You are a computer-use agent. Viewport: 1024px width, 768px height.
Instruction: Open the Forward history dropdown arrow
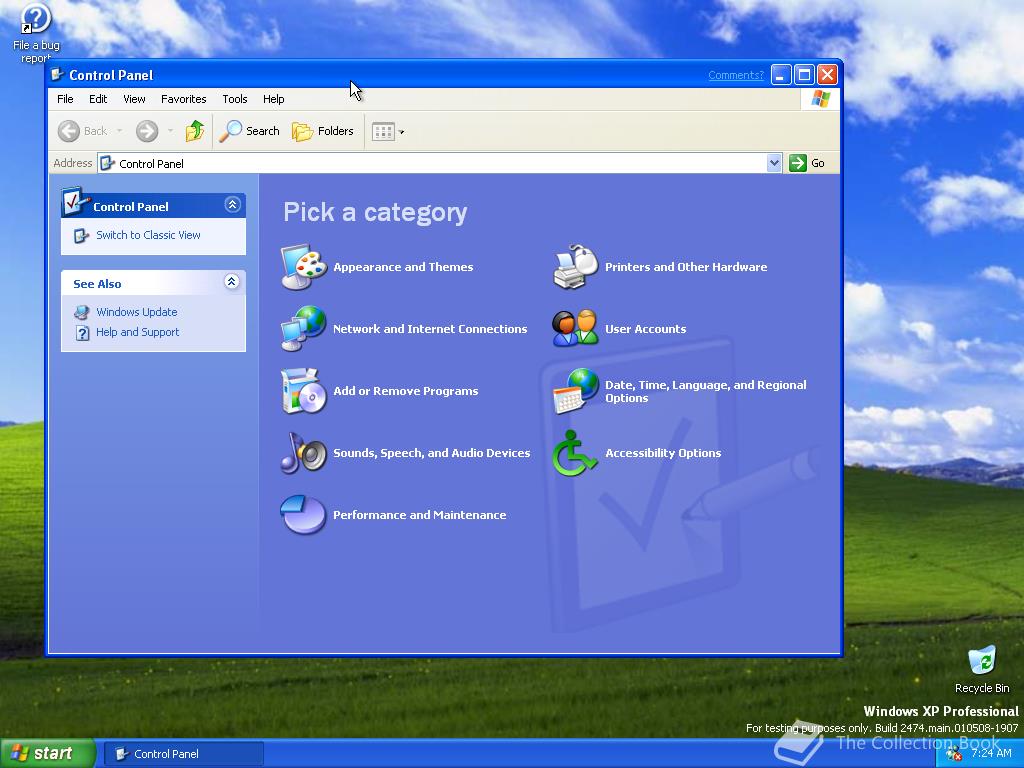tap(170, 131)
